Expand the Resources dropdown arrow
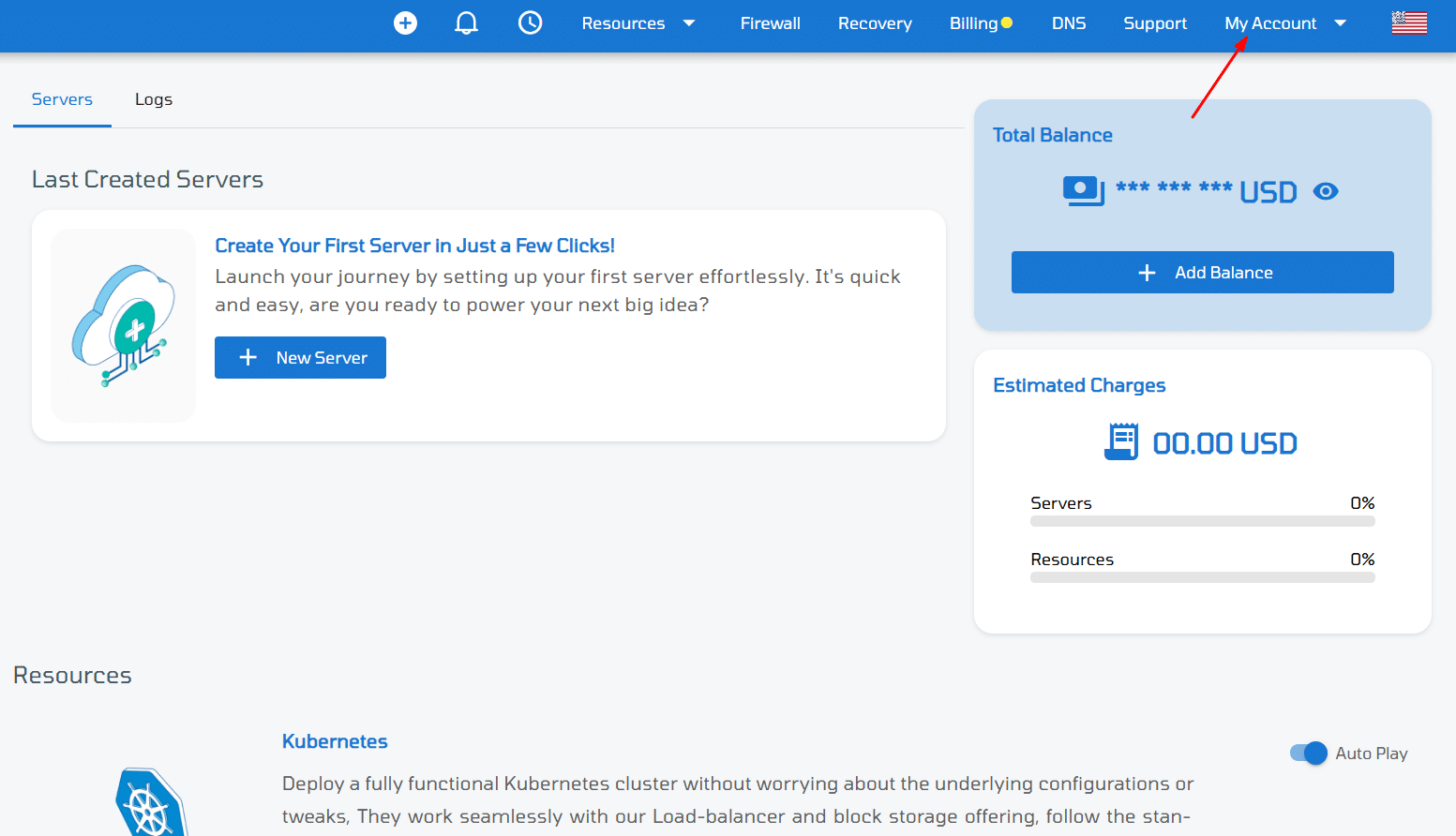The image size is (1456, 836). [x=689, y=22]
